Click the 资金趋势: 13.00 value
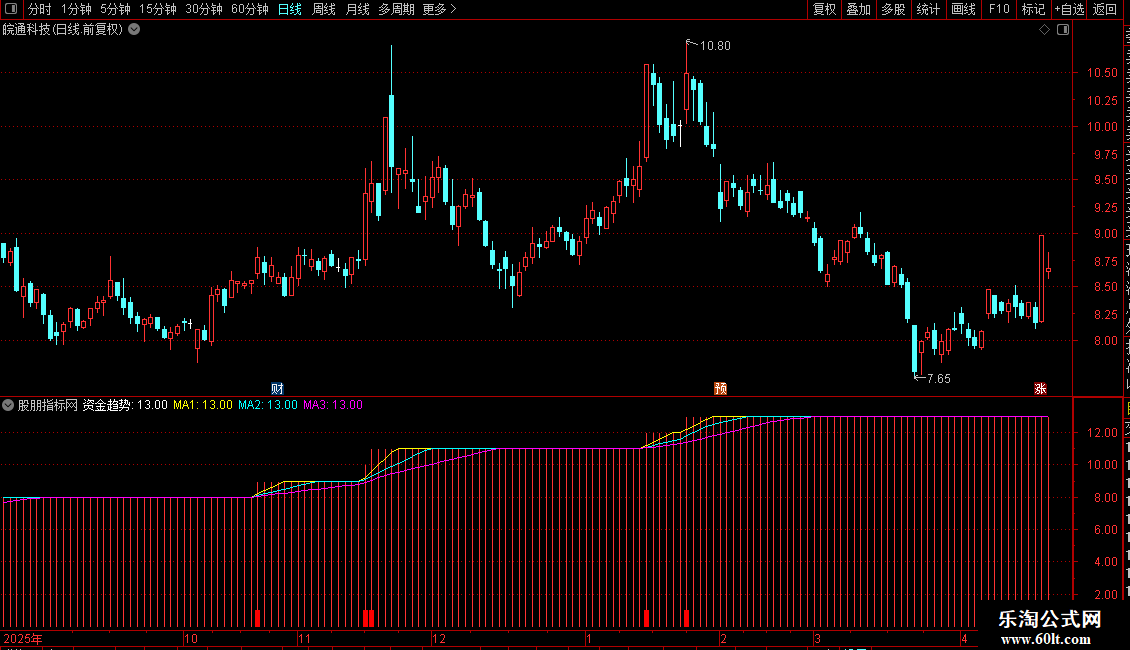Image resolution: width=1130 pixels, height=650 pixels. coord(125,405)
